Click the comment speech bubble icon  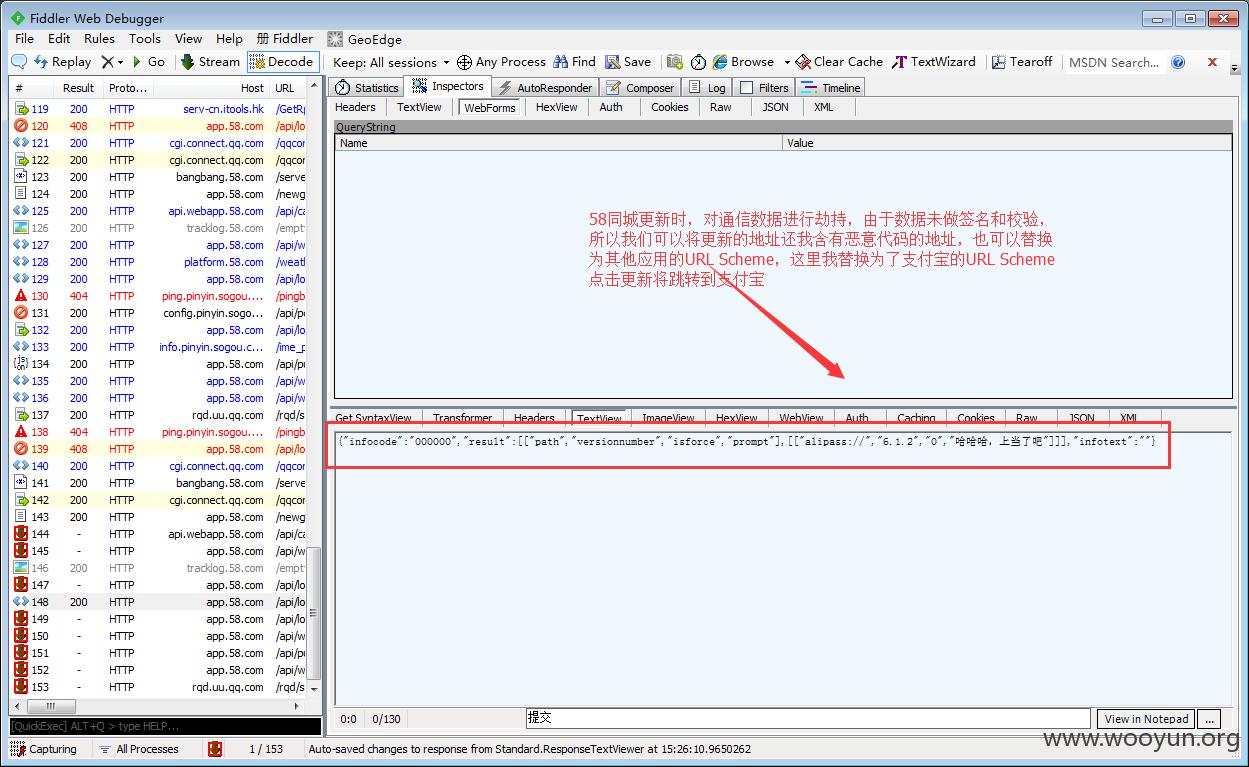pyautogui.click(x=19, y=62)
